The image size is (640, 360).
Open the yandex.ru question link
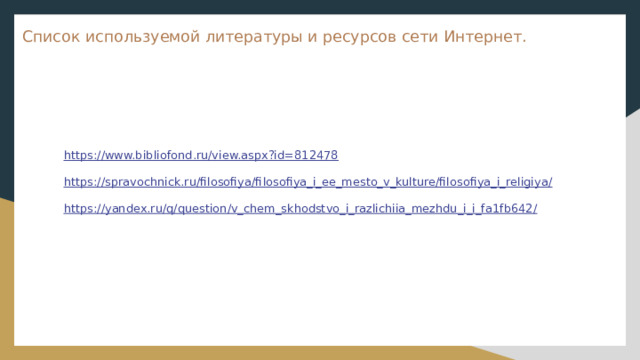[300, 209]
